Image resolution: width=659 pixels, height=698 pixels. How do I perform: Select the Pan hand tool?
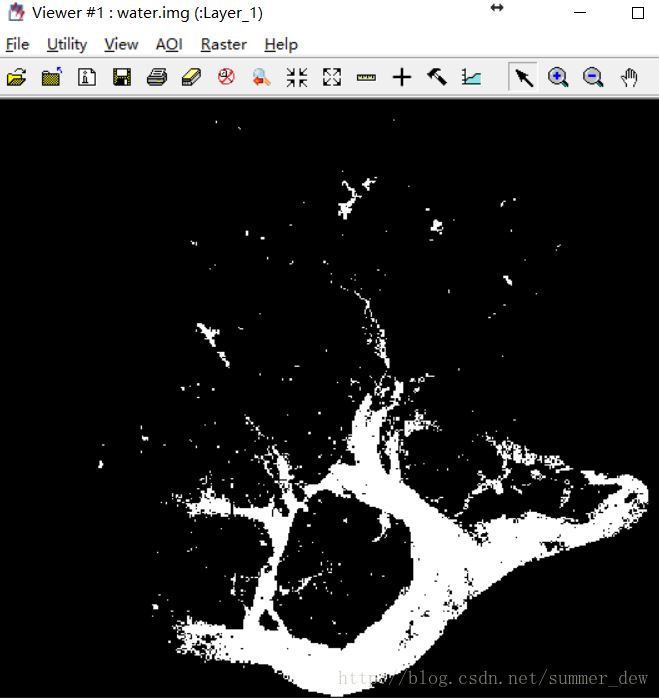pyautogui.click(x=629, y=78)
